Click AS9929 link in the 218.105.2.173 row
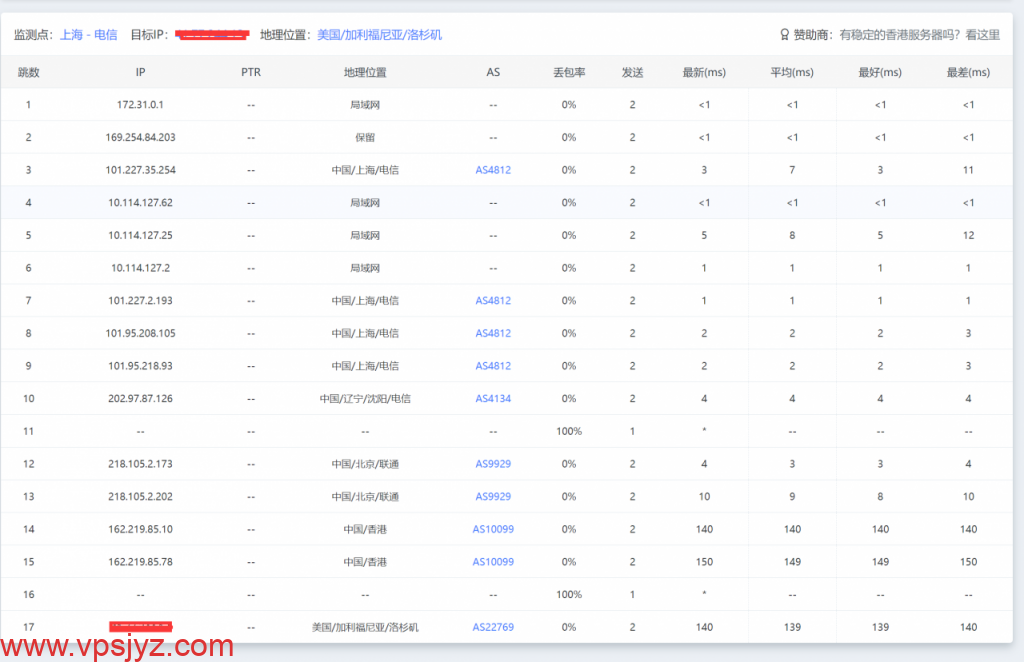Screen dimensions: 1024x662 [x=493, y=464]
